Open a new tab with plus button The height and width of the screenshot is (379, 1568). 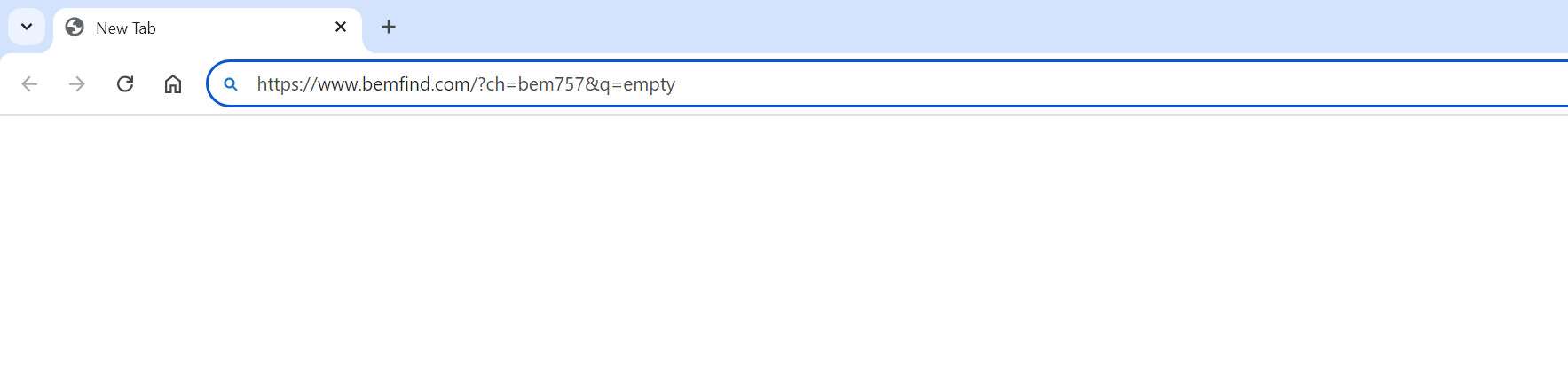(389, 27)
